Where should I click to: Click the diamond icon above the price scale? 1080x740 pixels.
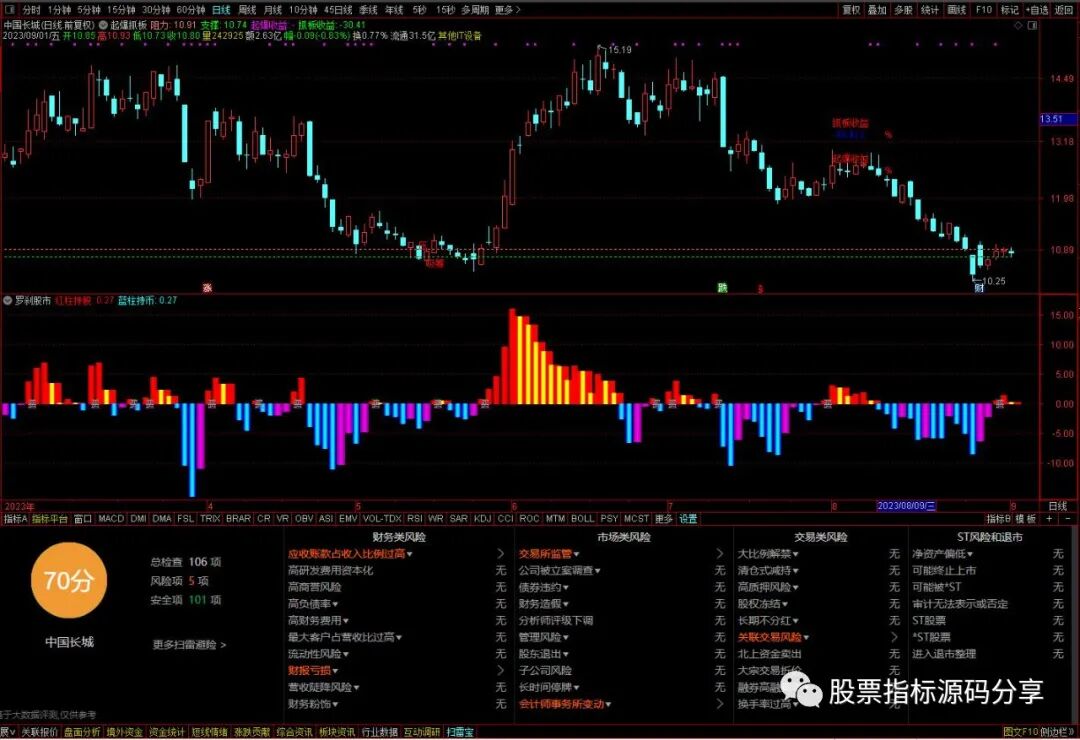pos(1018,25)
